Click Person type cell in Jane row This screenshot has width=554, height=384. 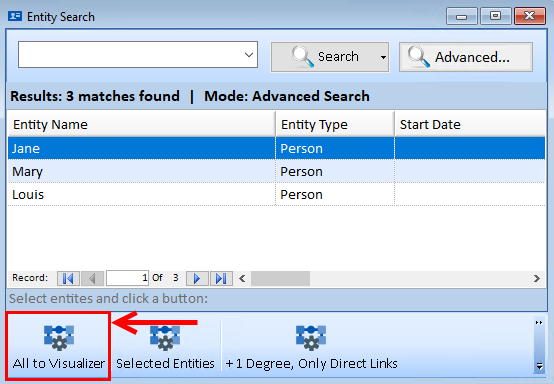point(335,148)
